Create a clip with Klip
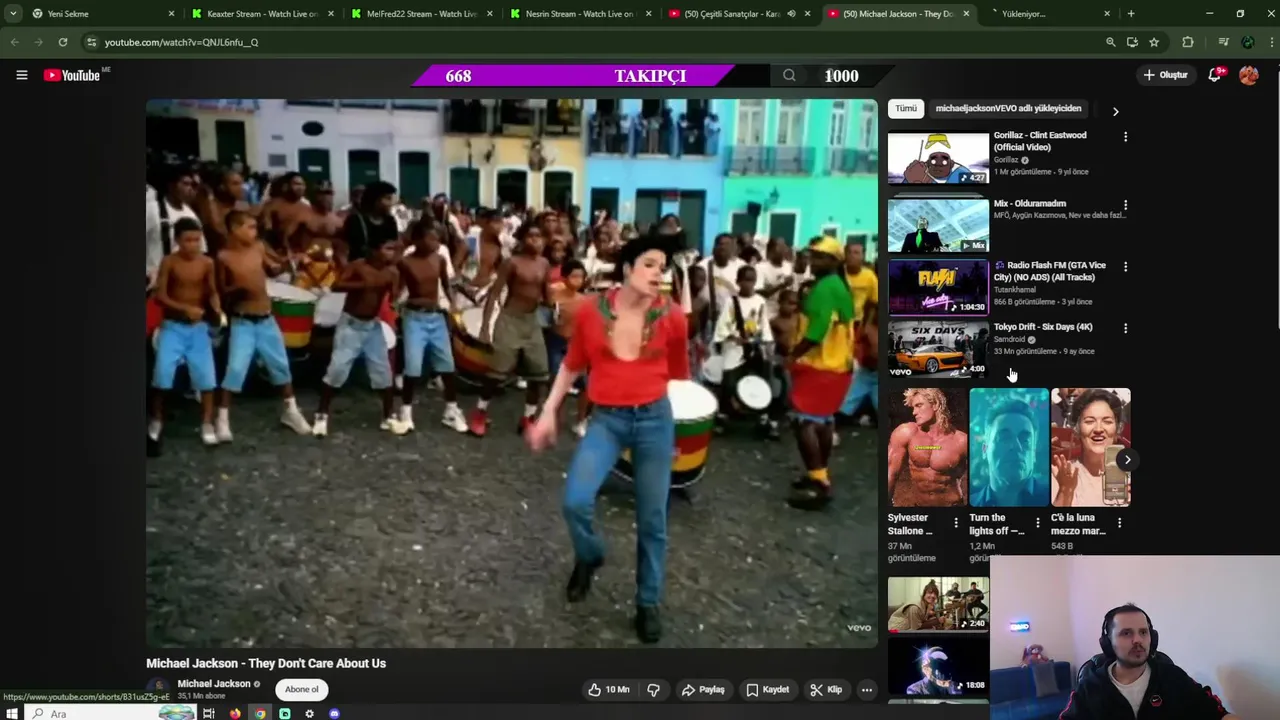The width and height of the screenshot is (1280, 720). pyautogui.click(x=826, y=689)
